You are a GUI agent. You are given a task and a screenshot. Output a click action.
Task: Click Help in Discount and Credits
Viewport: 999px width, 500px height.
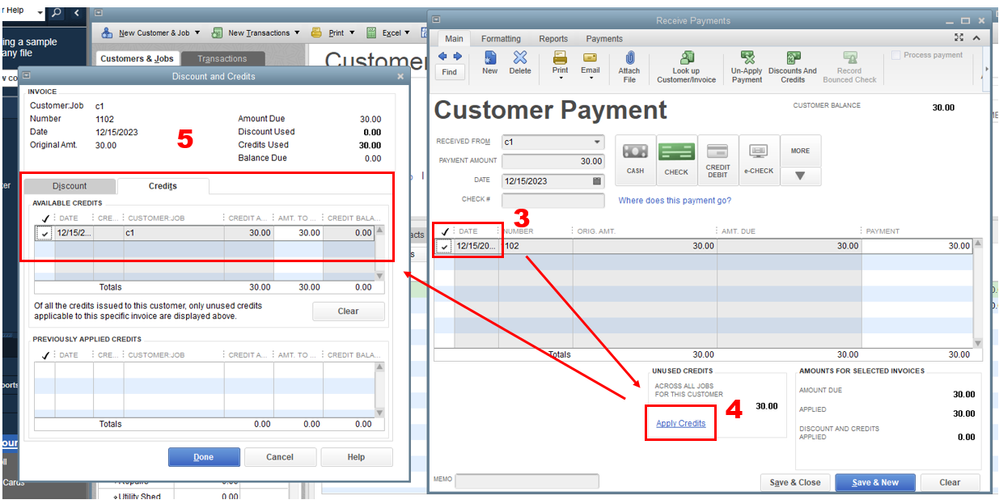click(356, 457)
